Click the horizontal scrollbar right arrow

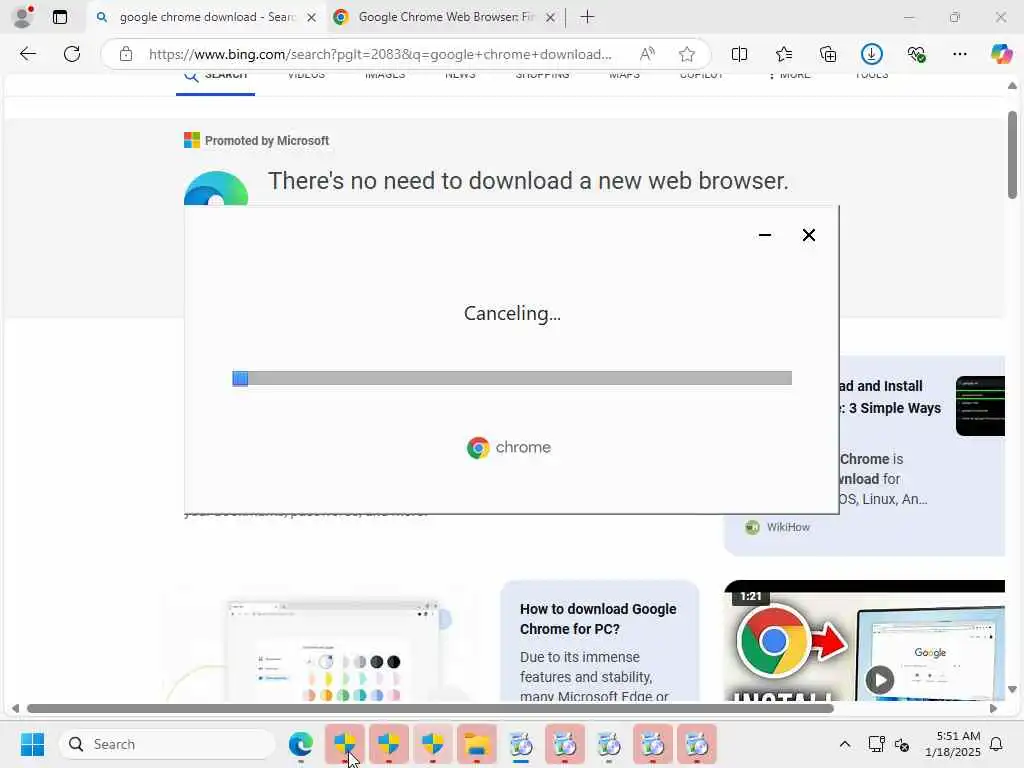[x=993, y=709]
